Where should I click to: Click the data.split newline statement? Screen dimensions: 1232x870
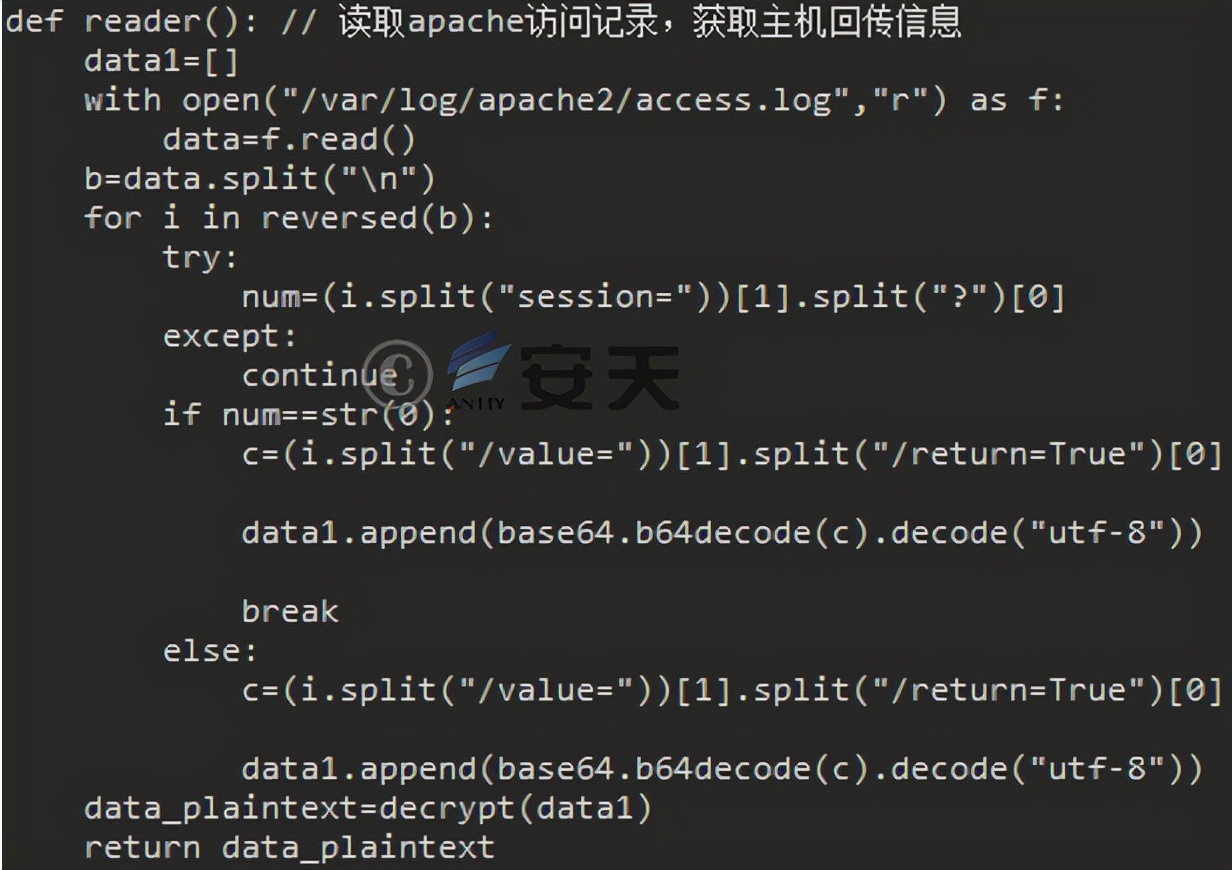tap(260, 179)
